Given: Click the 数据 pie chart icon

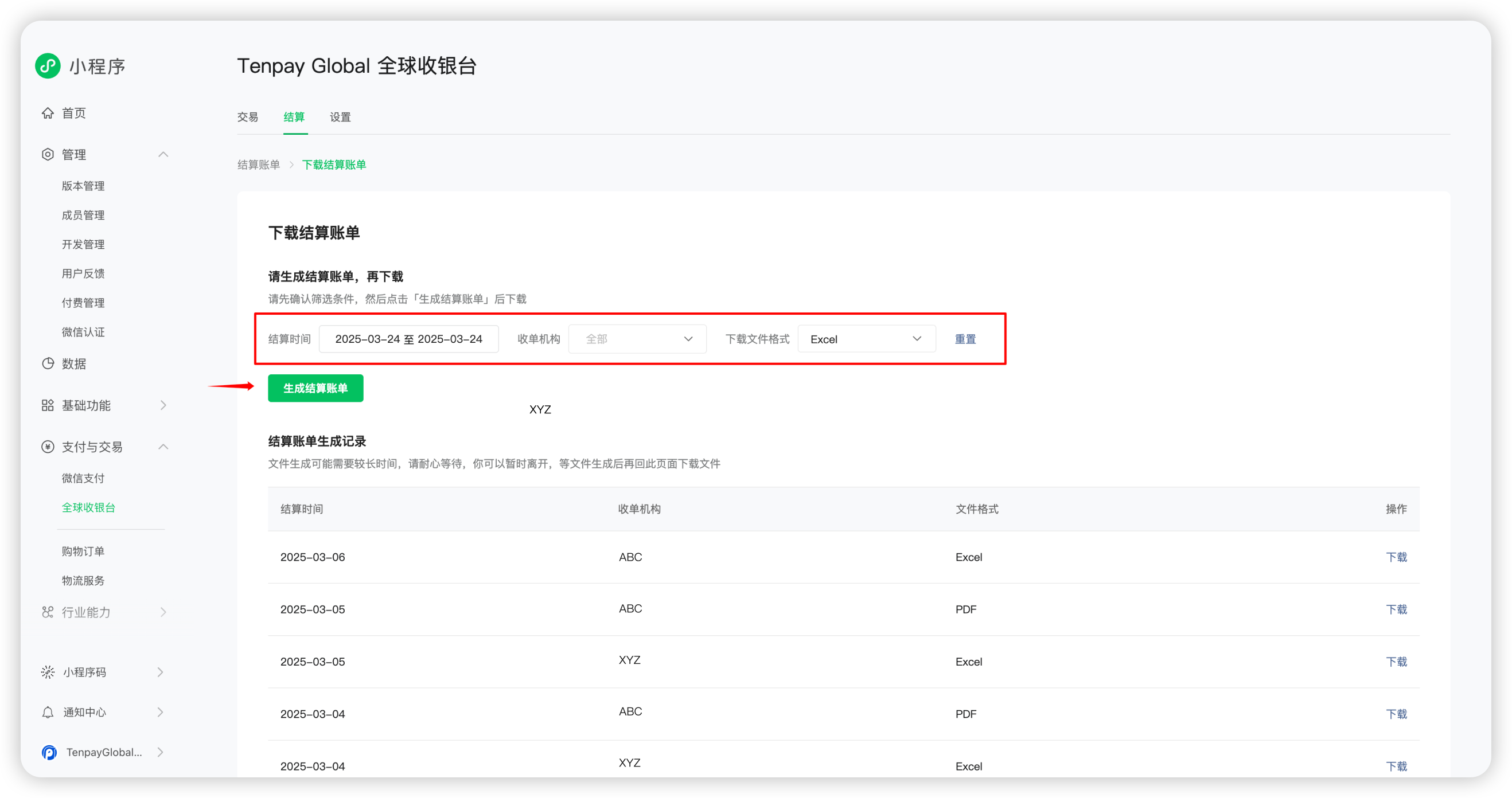Looking at the screenshot, I should pyautogui.click(x=48, y=363).
